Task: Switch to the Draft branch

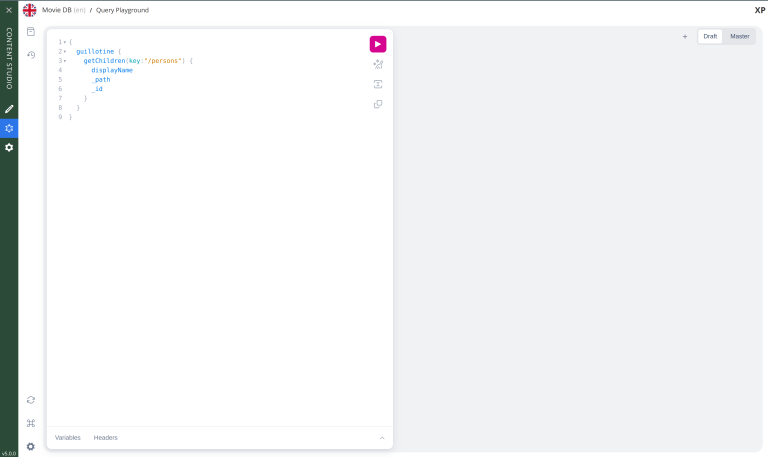Action: click(710, 36)
